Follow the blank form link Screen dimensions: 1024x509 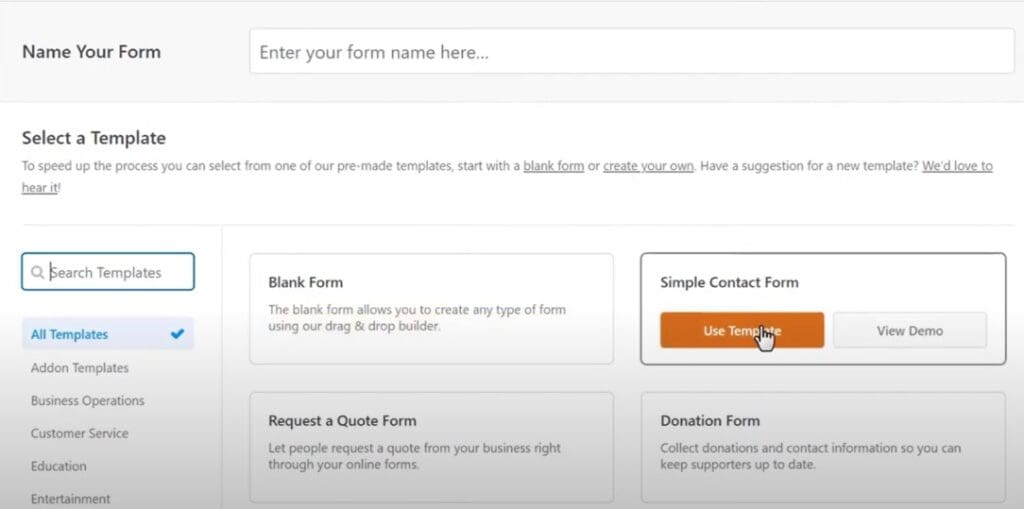(554, 166)
